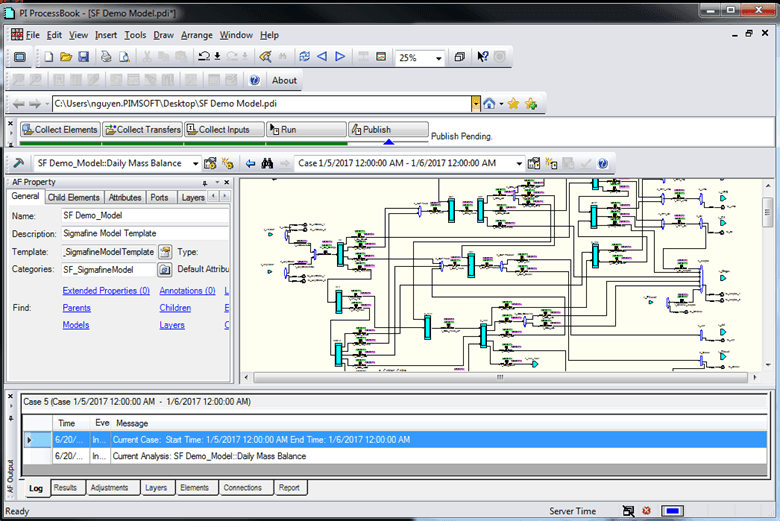Screen dimensions: 780x521
Task: Switch to the Adjustments tab
Action: [109, 488]
